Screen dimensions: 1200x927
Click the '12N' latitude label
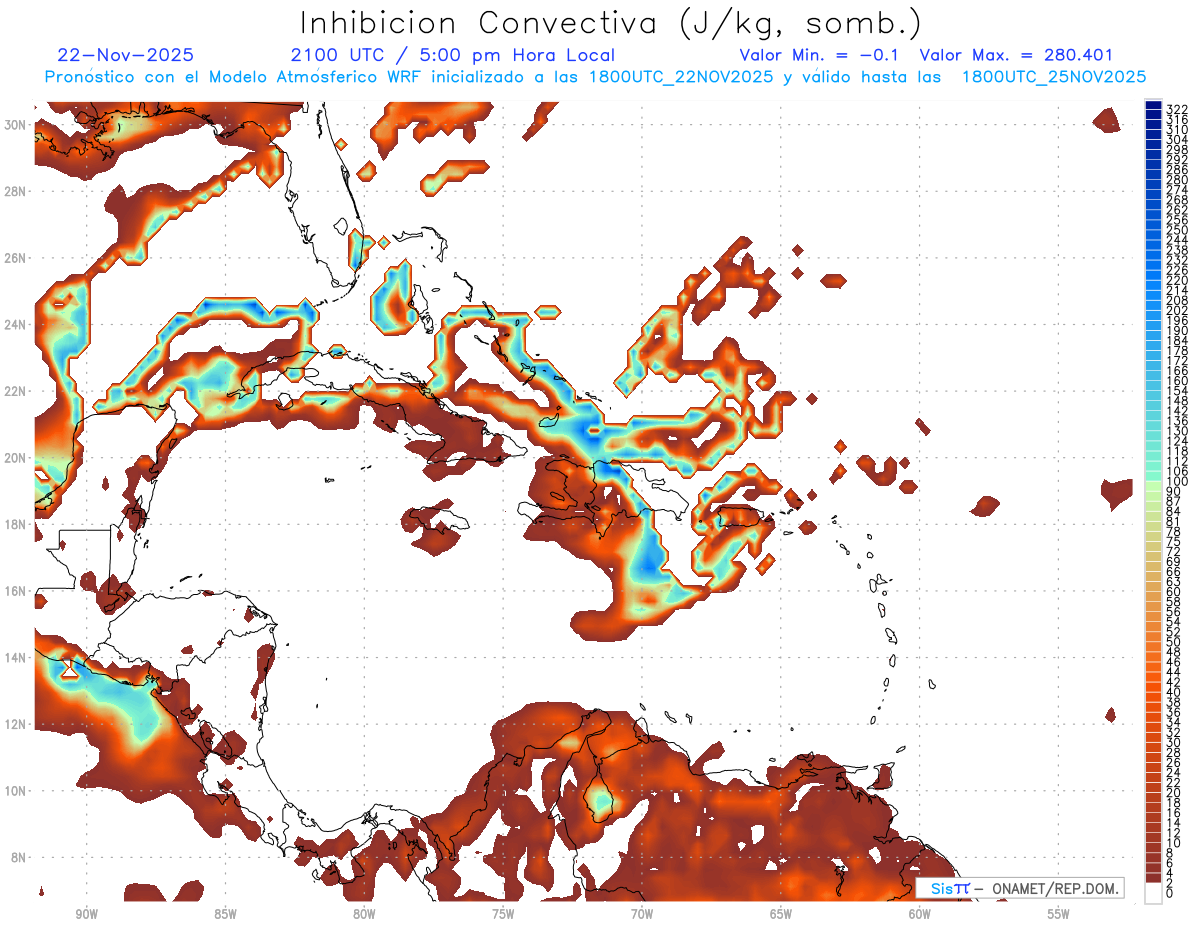[15, 723]
